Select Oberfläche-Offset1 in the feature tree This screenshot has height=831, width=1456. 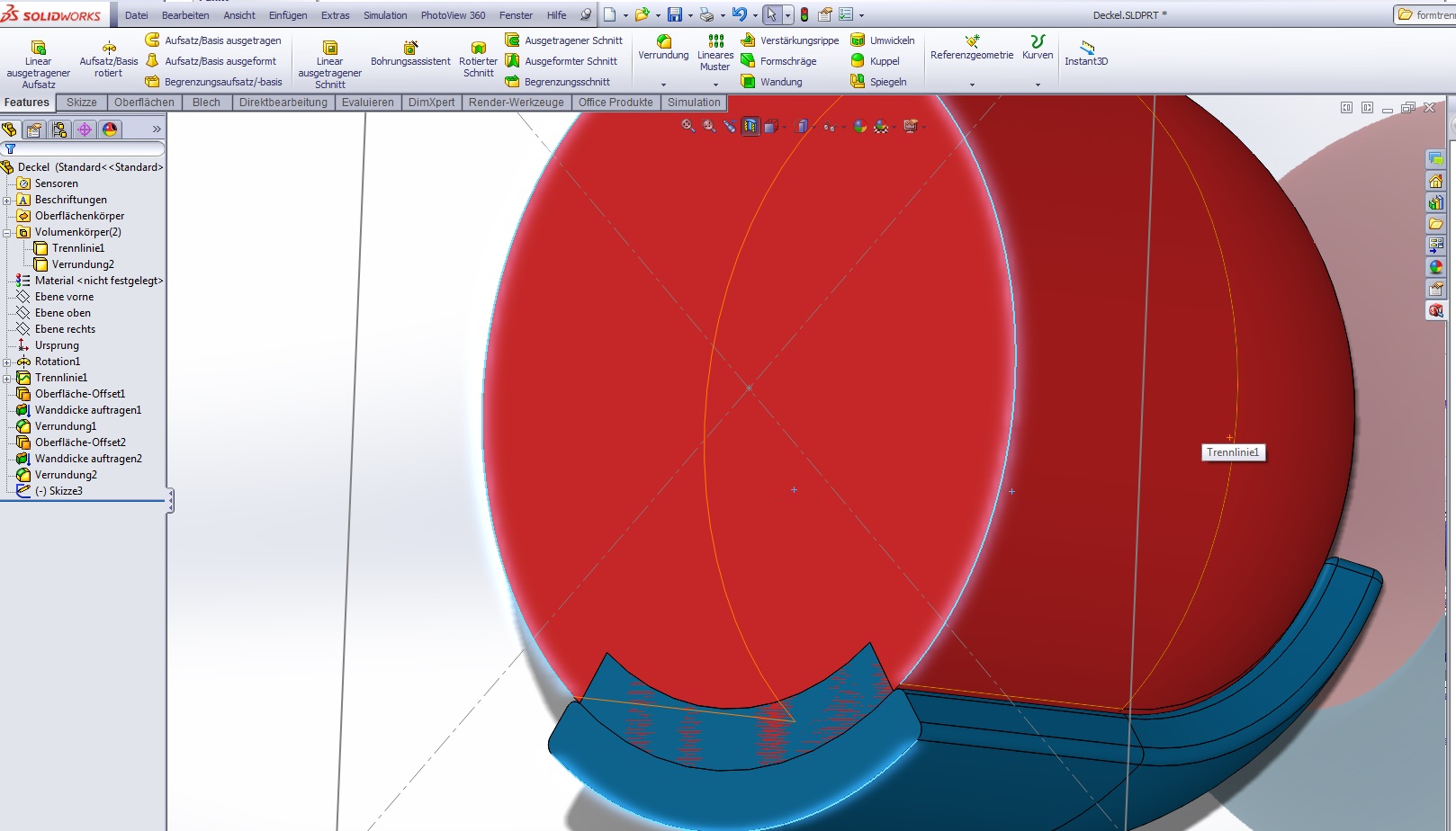coord(79,394)
